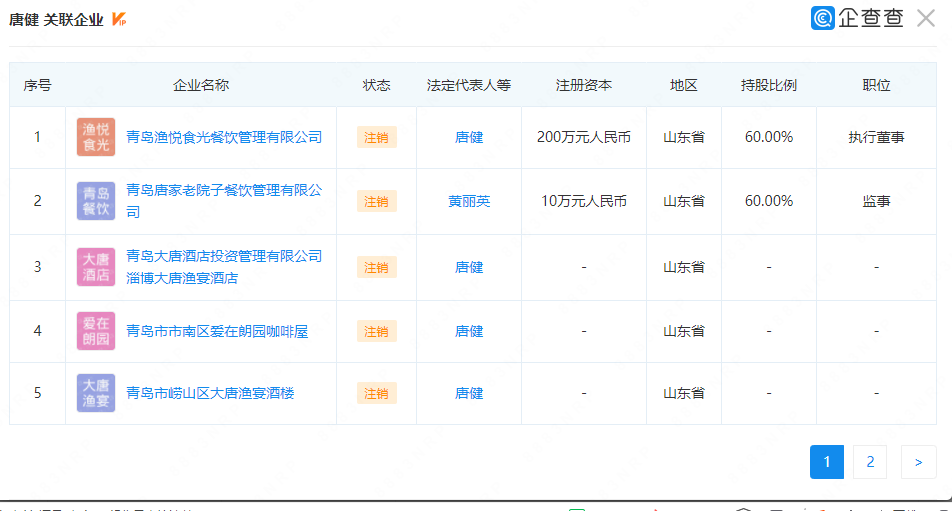Screen dimensions: 952x511
Task: Click the 青岛餐饮 company logo icon
Action: [x=96, y=201]
